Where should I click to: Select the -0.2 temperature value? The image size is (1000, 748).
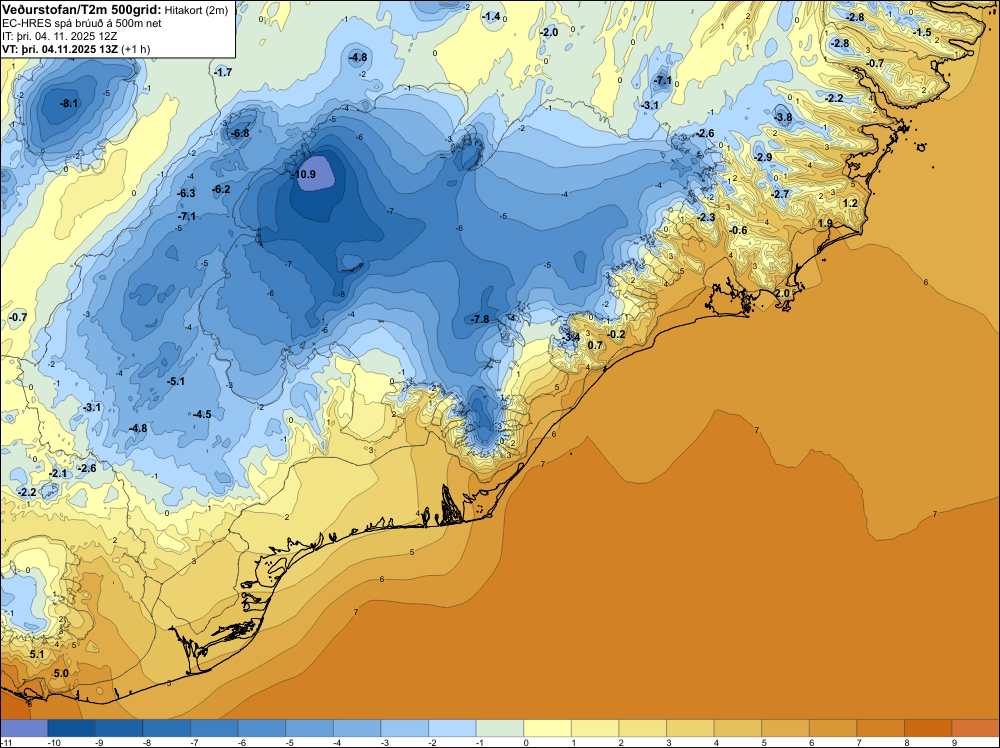[616, 334]
